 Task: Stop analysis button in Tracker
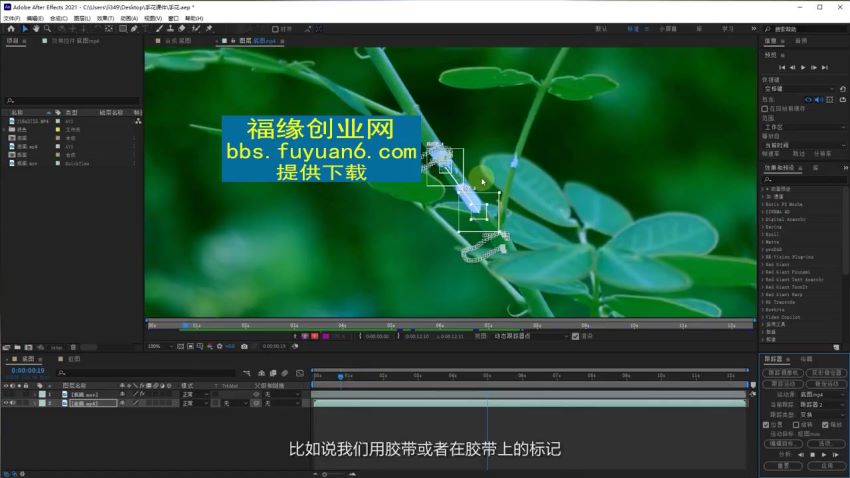pyautogui.click(x=812, y=455)
